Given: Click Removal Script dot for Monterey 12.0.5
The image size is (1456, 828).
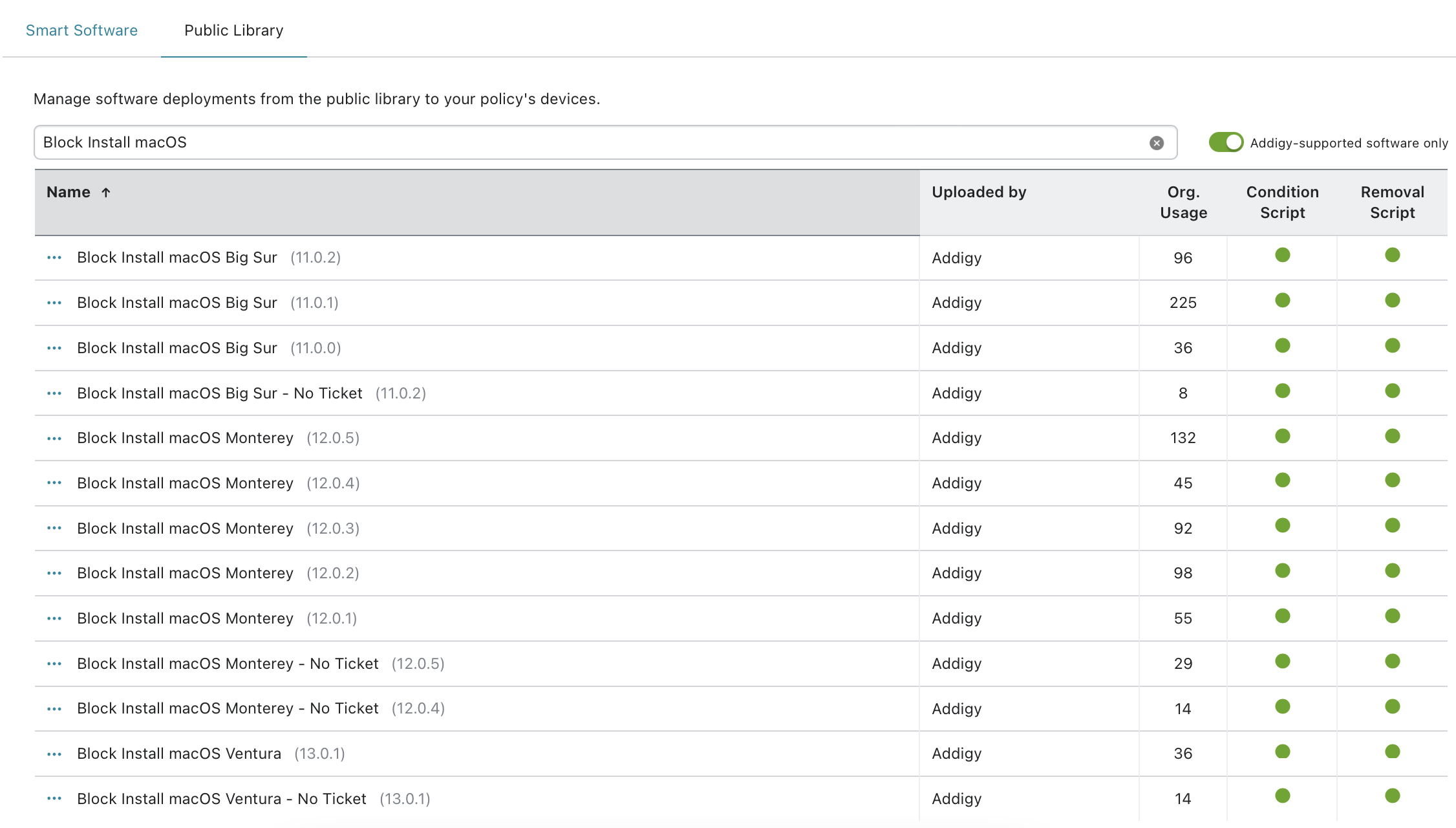Looking at the screenshot, I should coord(1392,436).
